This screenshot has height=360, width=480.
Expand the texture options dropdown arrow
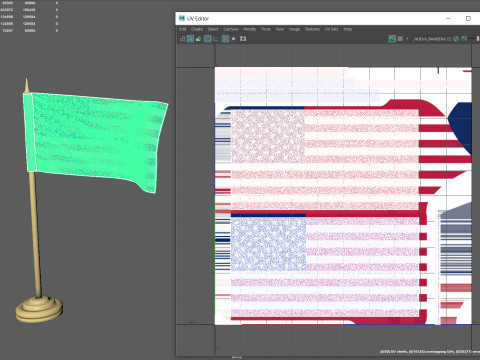pos(407,39)
